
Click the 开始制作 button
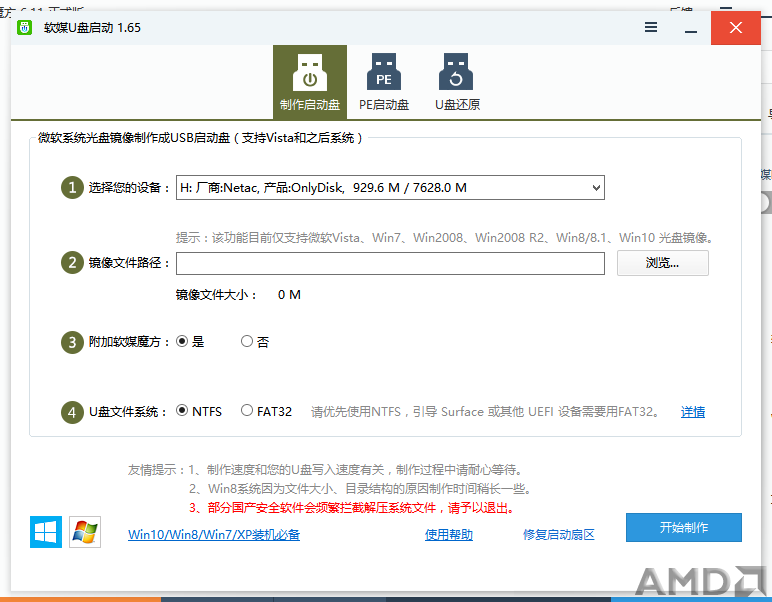(684, 528)
